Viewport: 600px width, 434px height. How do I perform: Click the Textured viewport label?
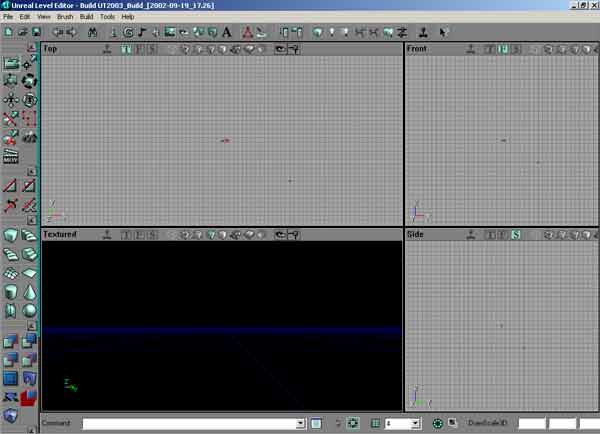pyautogui.click(x=60, y=234)
